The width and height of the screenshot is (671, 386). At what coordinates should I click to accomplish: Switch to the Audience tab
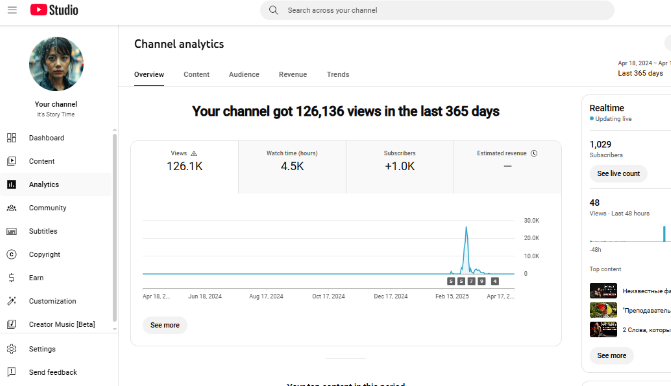pos(244,74)
